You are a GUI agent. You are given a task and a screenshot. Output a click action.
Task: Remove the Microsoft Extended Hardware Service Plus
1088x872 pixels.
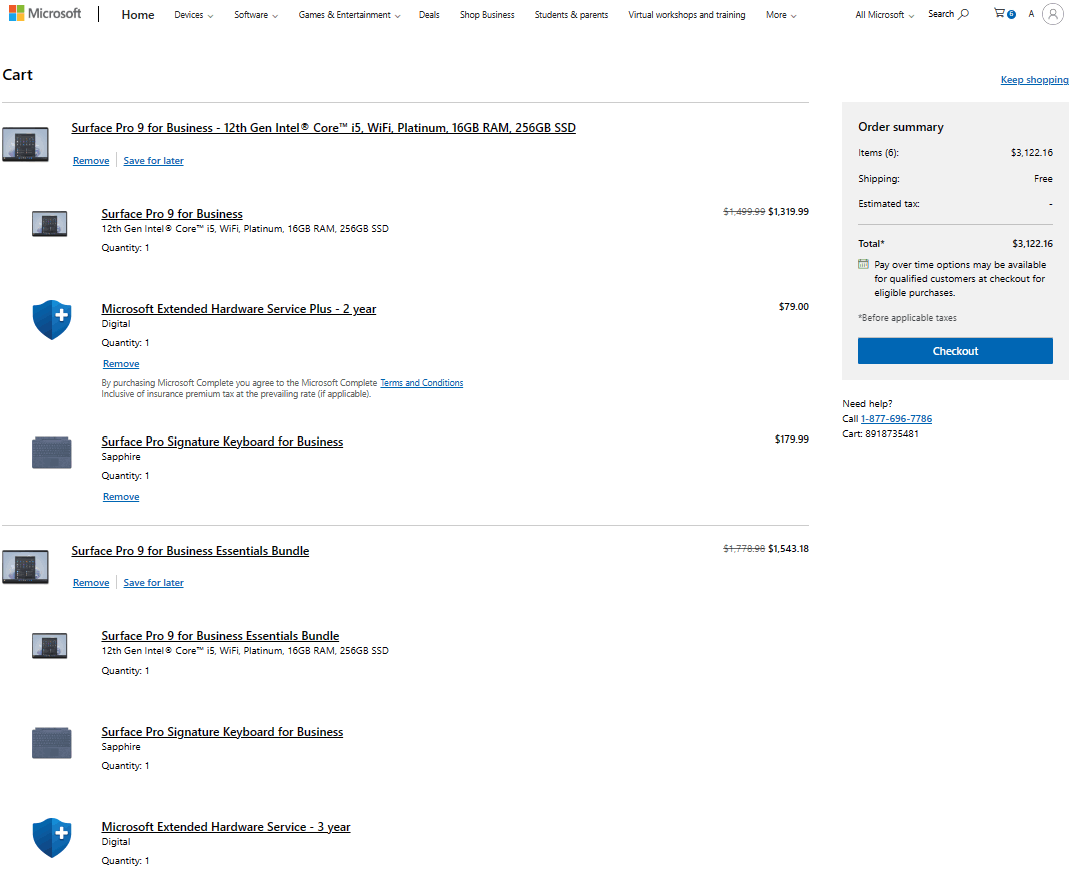(x=120, y=363)
